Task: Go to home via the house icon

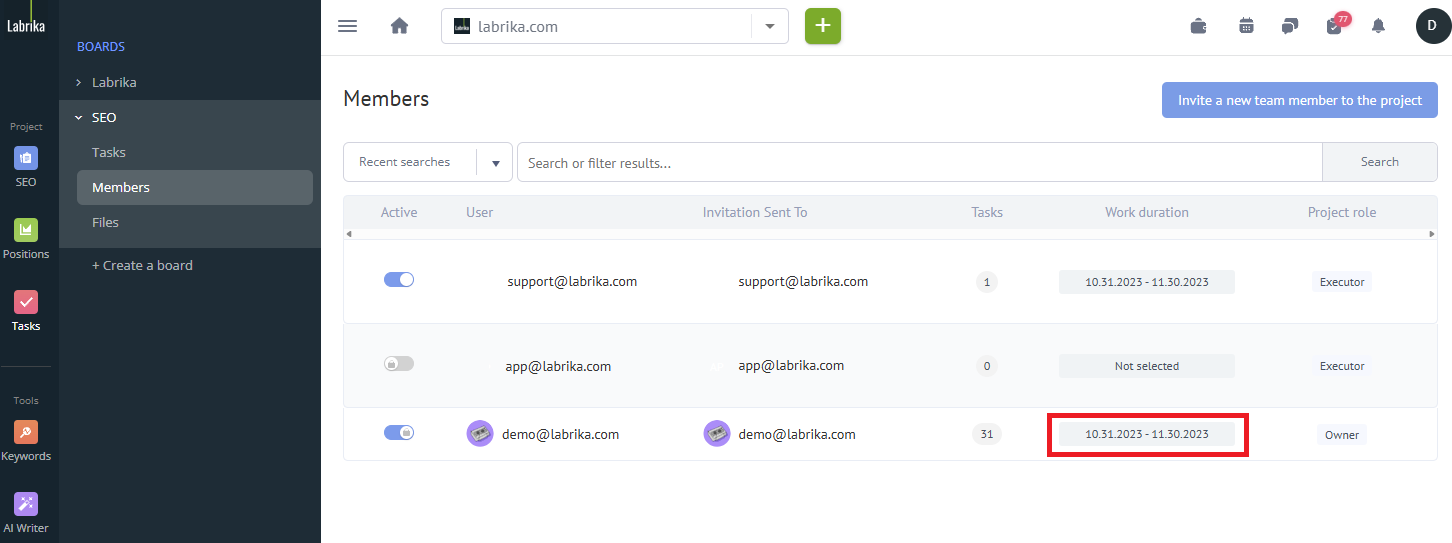Action: 399,26
